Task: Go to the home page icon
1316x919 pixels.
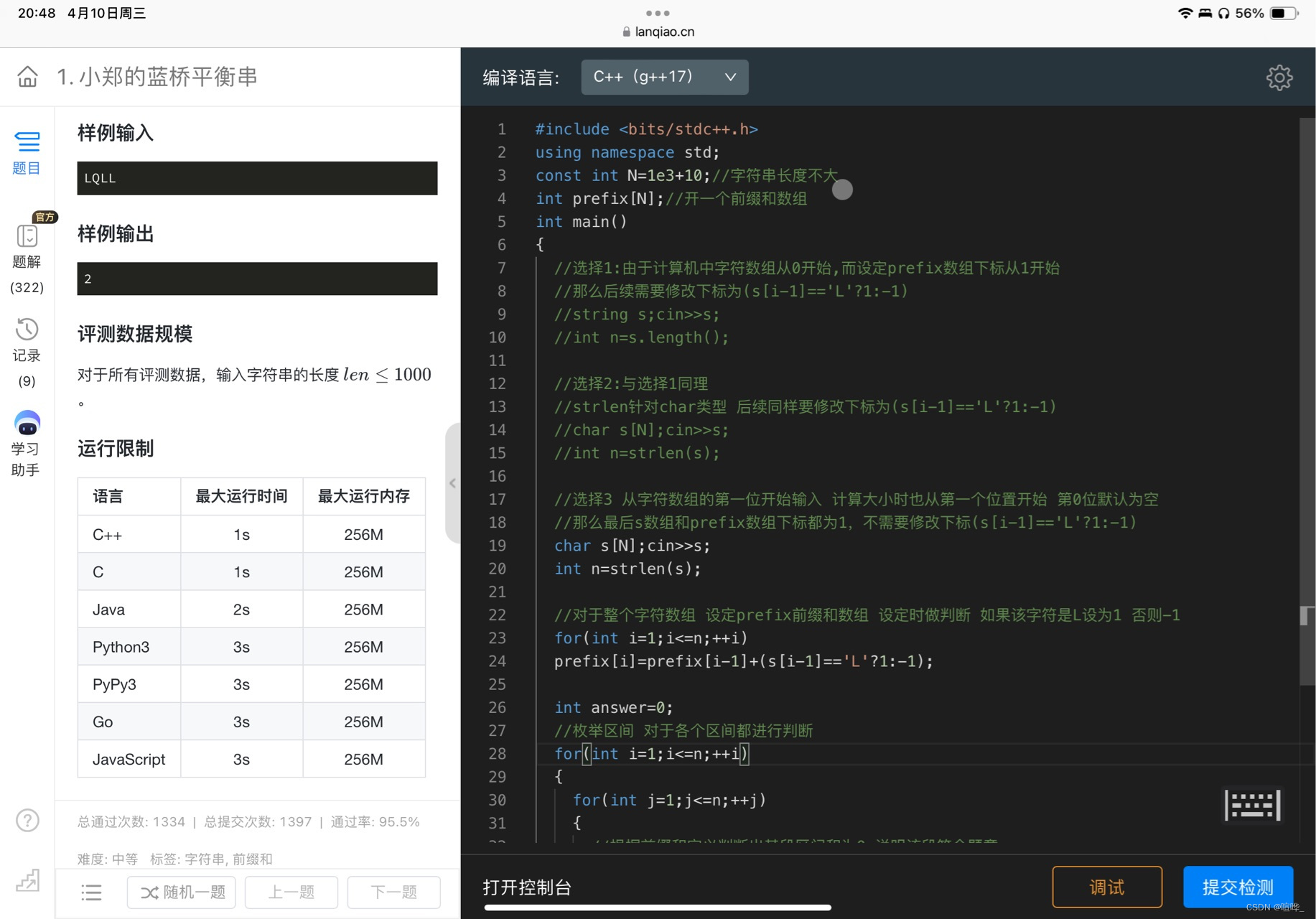Action: coord(27,76)
